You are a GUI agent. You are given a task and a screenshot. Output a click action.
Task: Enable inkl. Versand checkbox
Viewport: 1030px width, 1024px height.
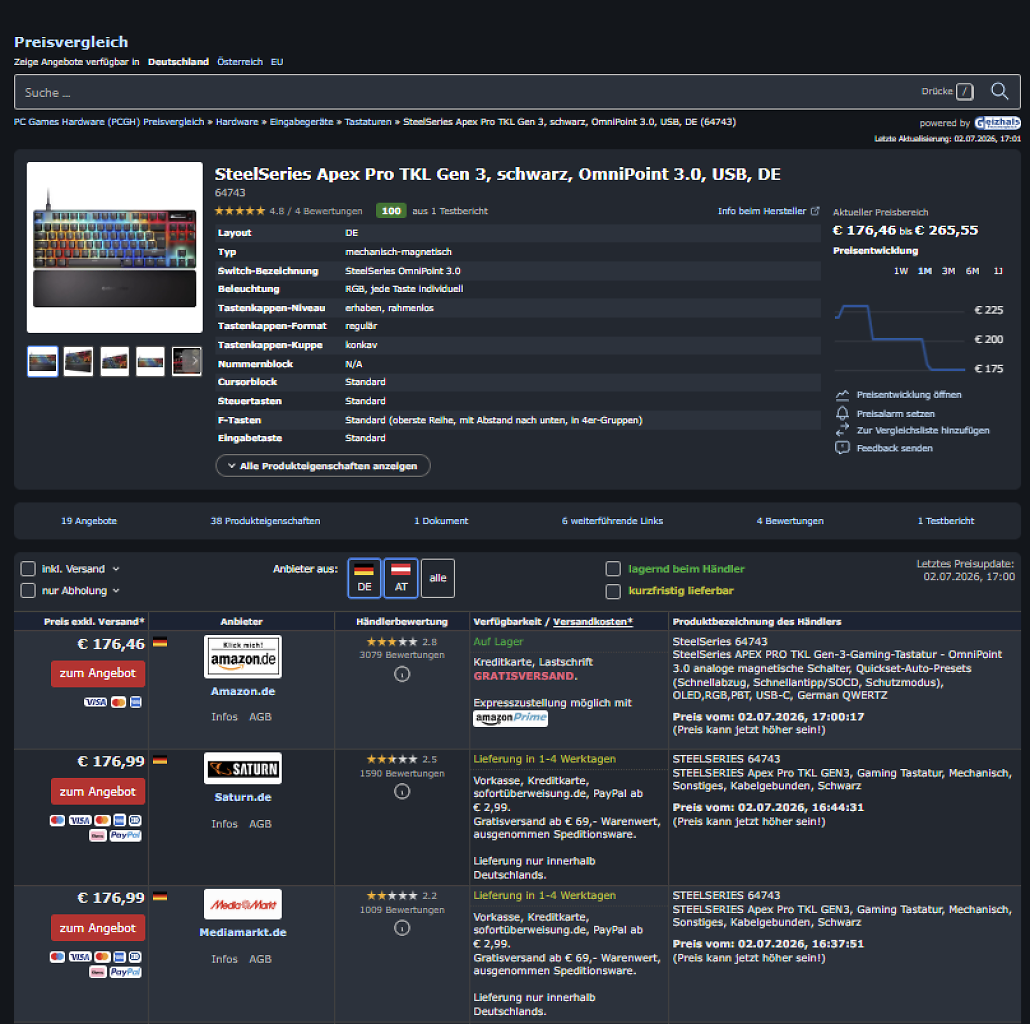28,569
